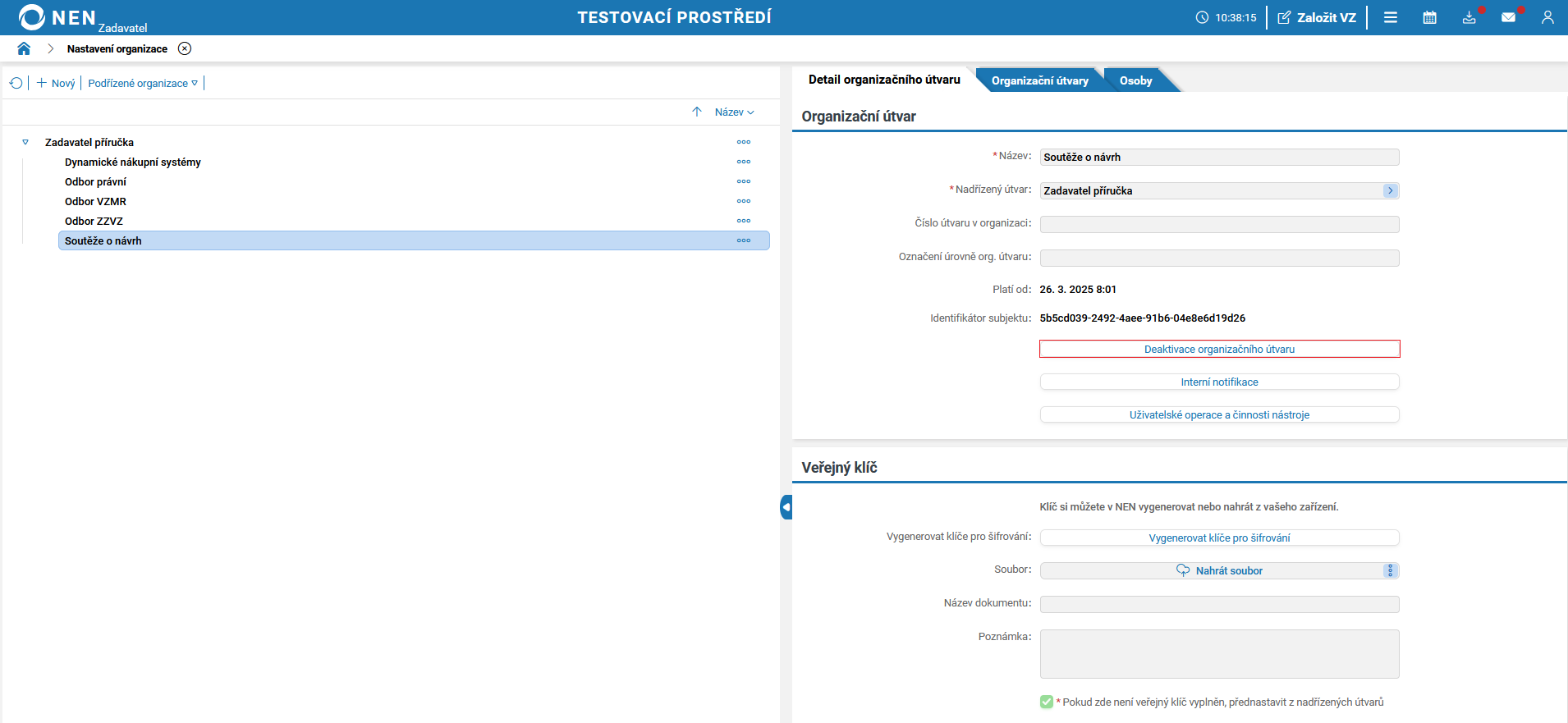
Task: Click the home icon in breadcrumb
Action: coord(24,48)
